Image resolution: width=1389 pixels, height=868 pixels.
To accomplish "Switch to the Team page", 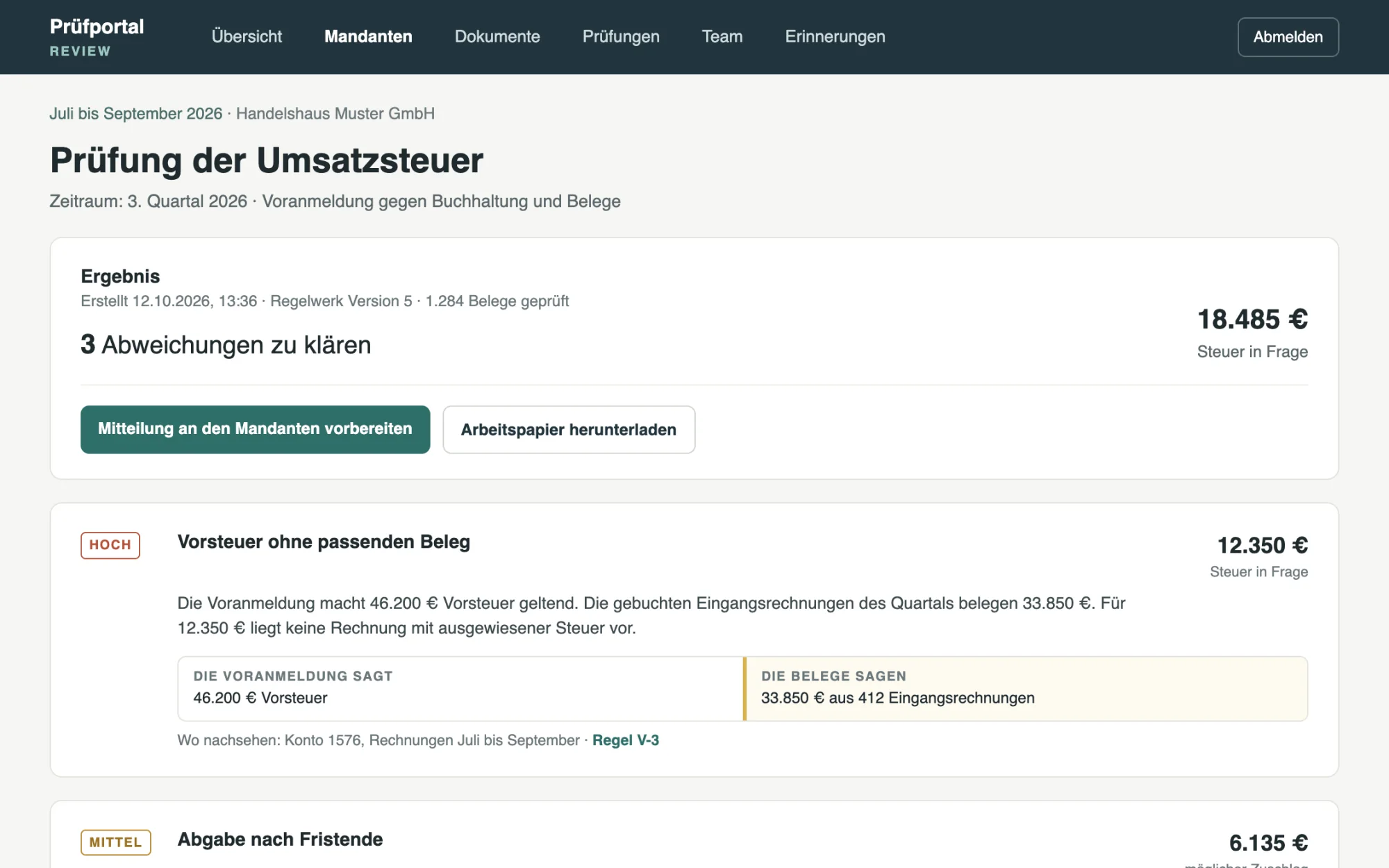I will [x=722, y=37].
